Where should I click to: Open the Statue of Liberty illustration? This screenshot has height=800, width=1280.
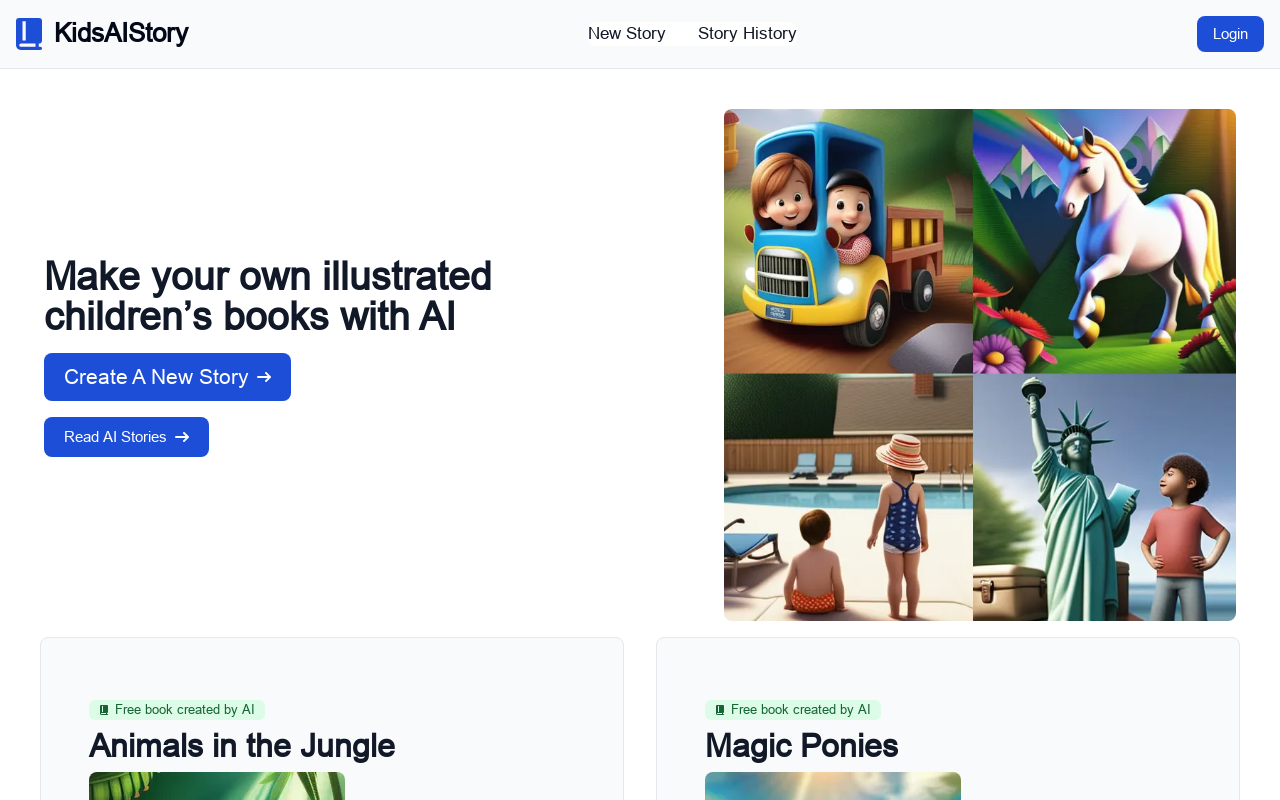[x=1104, y=497]
